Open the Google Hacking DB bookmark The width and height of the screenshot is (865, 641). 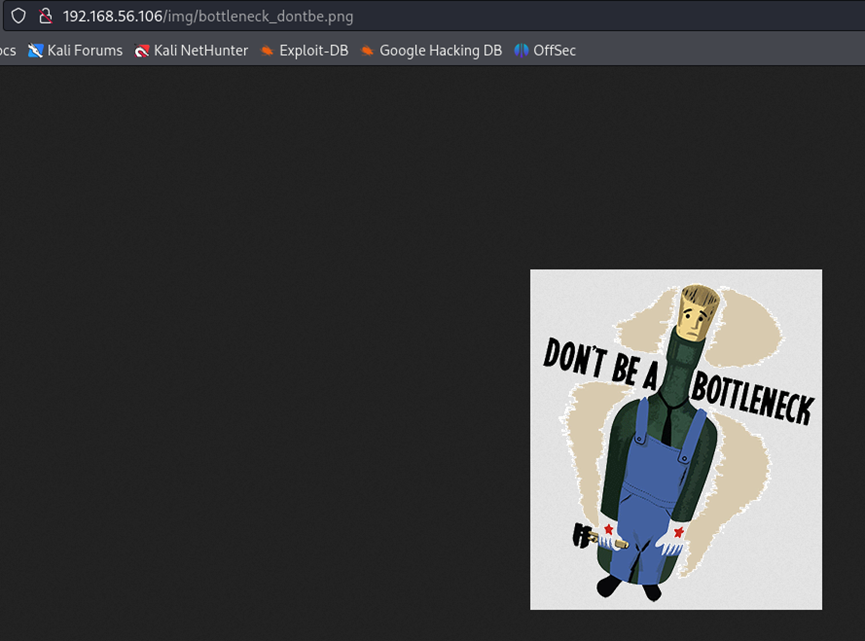(x=431, y=51)
